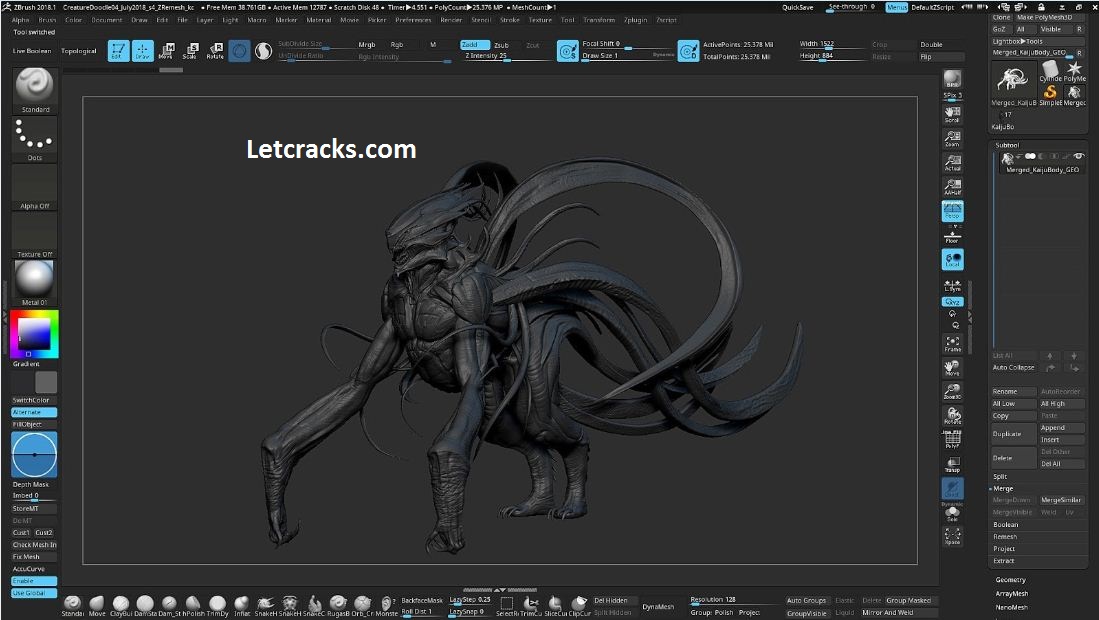Toggle Transp transparency button
Screen dimensions: 1099x620
952,464
